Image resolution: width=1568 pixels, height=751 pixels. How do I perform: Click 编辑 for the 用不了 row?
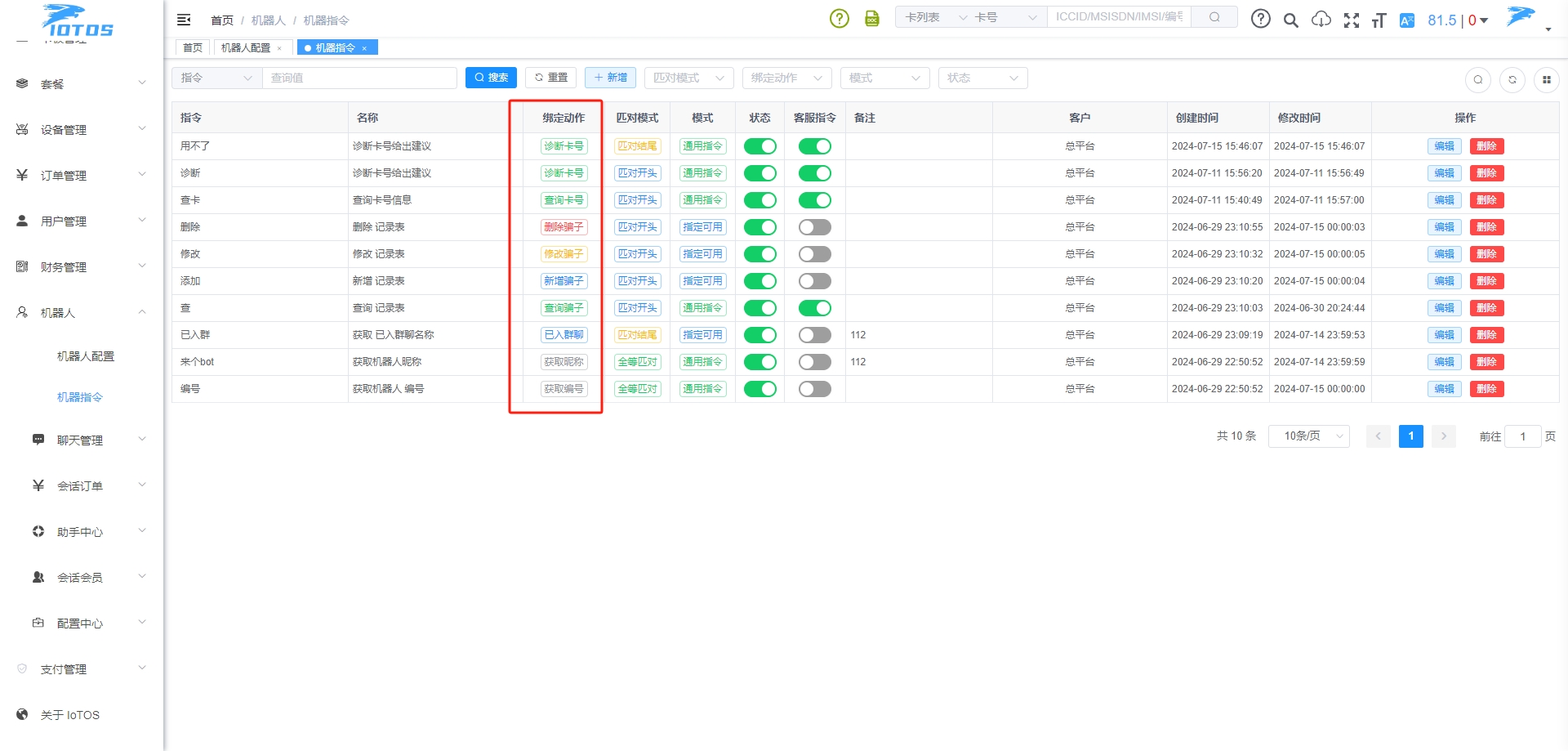1445,146
